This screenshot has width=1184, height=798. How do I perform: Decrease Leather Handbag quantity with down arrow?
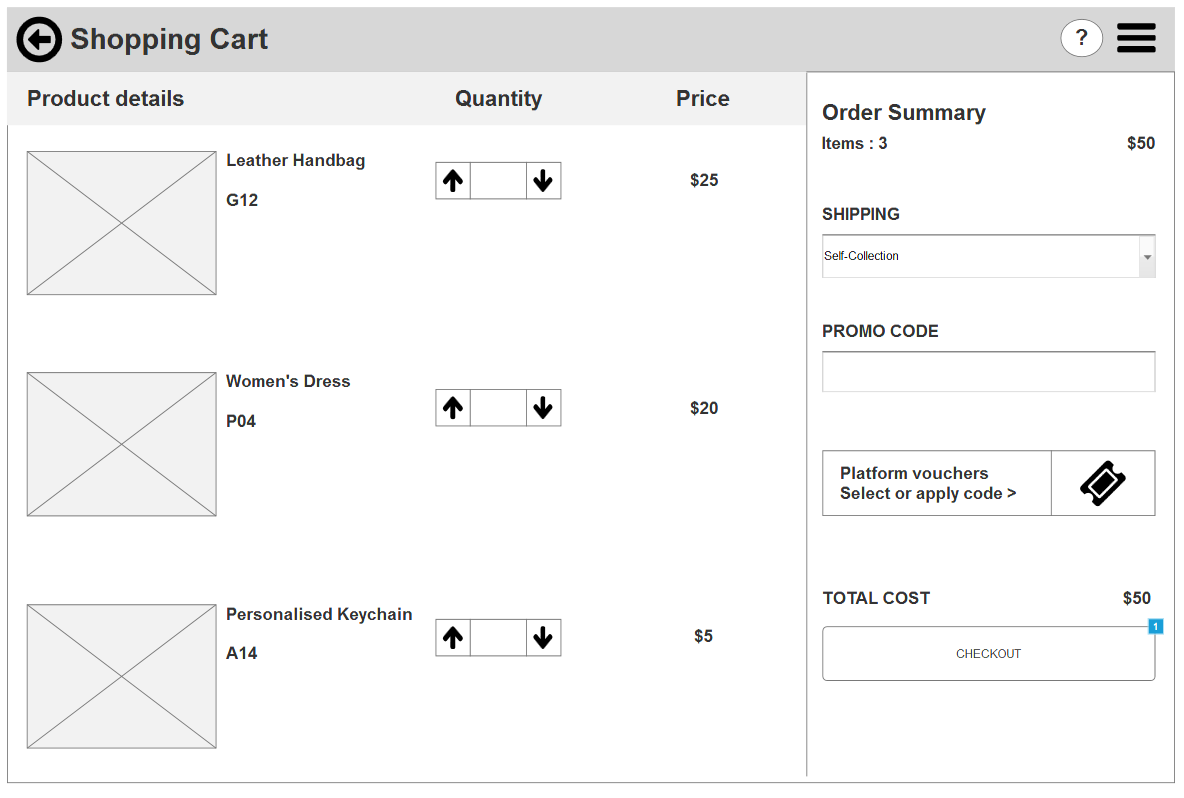tap(543, 181)
